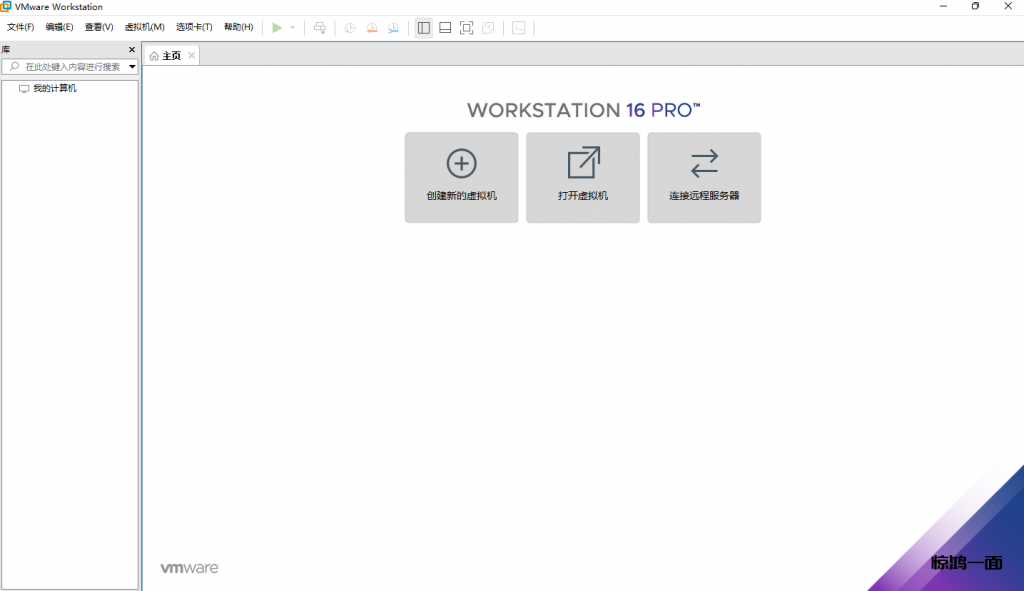Open the Snapshot Manager icon

pyautogui.click(x=394, y=28)
